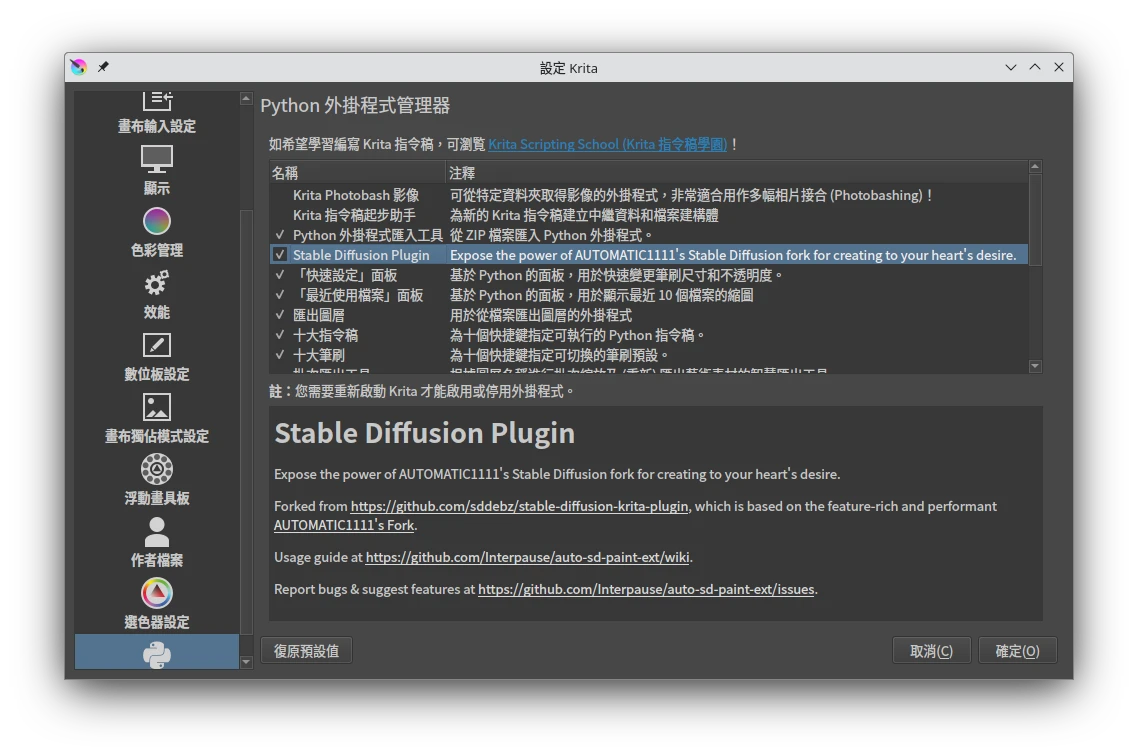
Task: Select the Python plugin manager icon
Action: tap(157, 654)
